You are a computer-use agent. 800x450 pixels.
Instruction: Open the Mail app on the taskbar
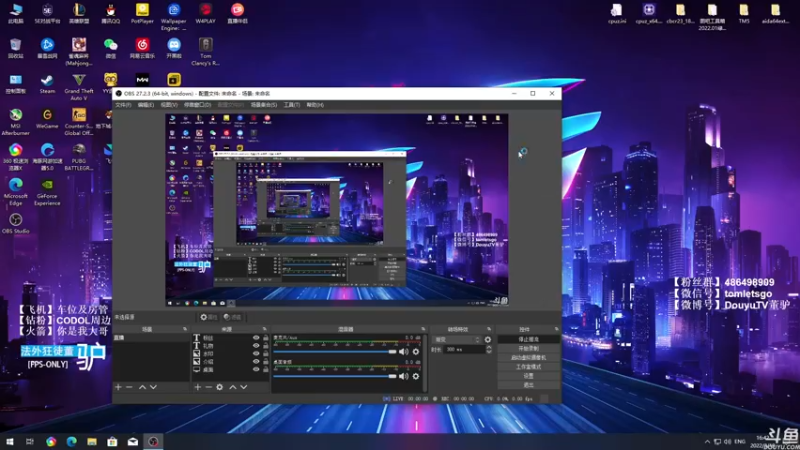point(133,442)
